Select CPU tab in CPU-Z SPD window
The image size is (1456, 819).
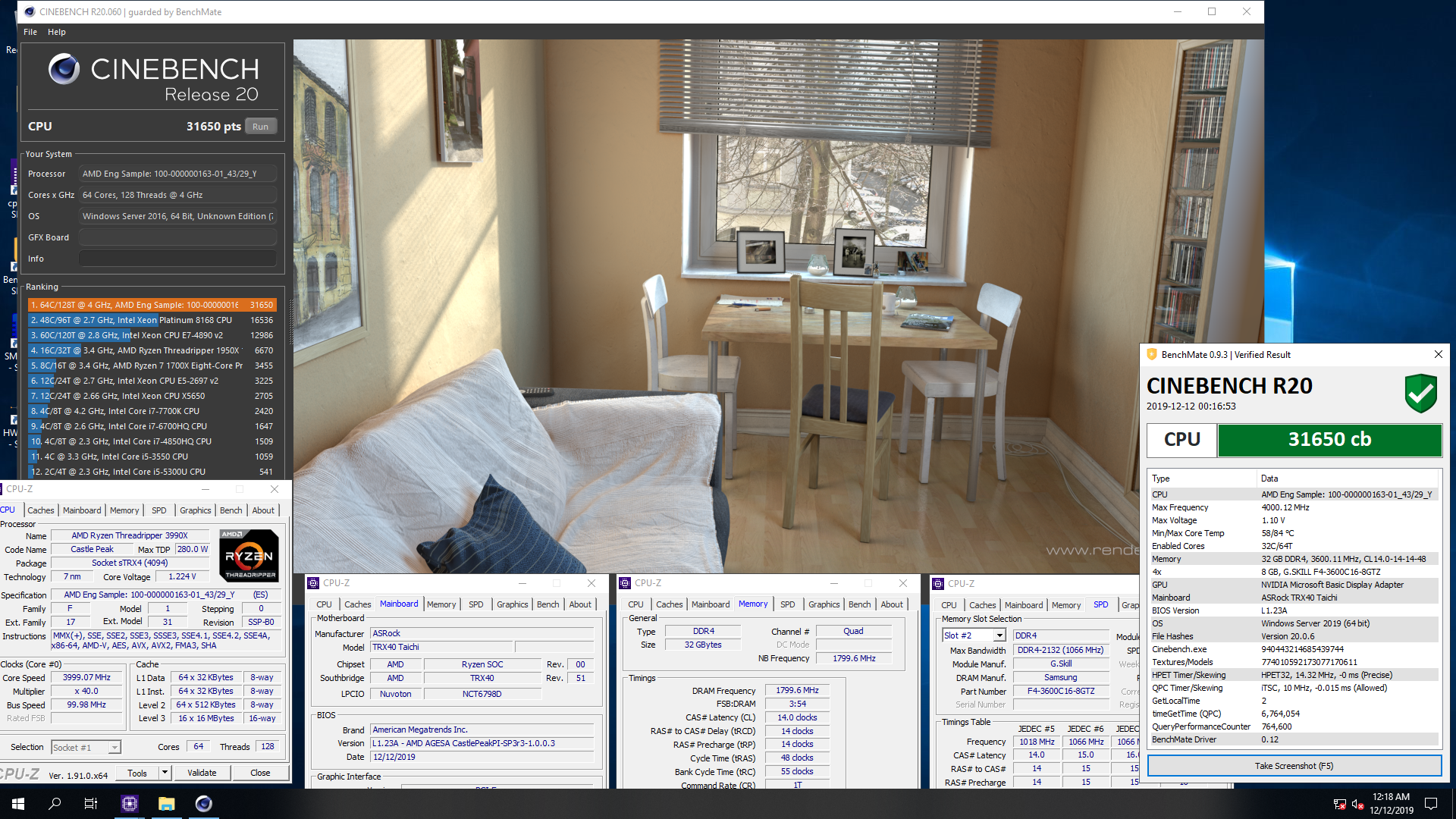click(949, 605)
